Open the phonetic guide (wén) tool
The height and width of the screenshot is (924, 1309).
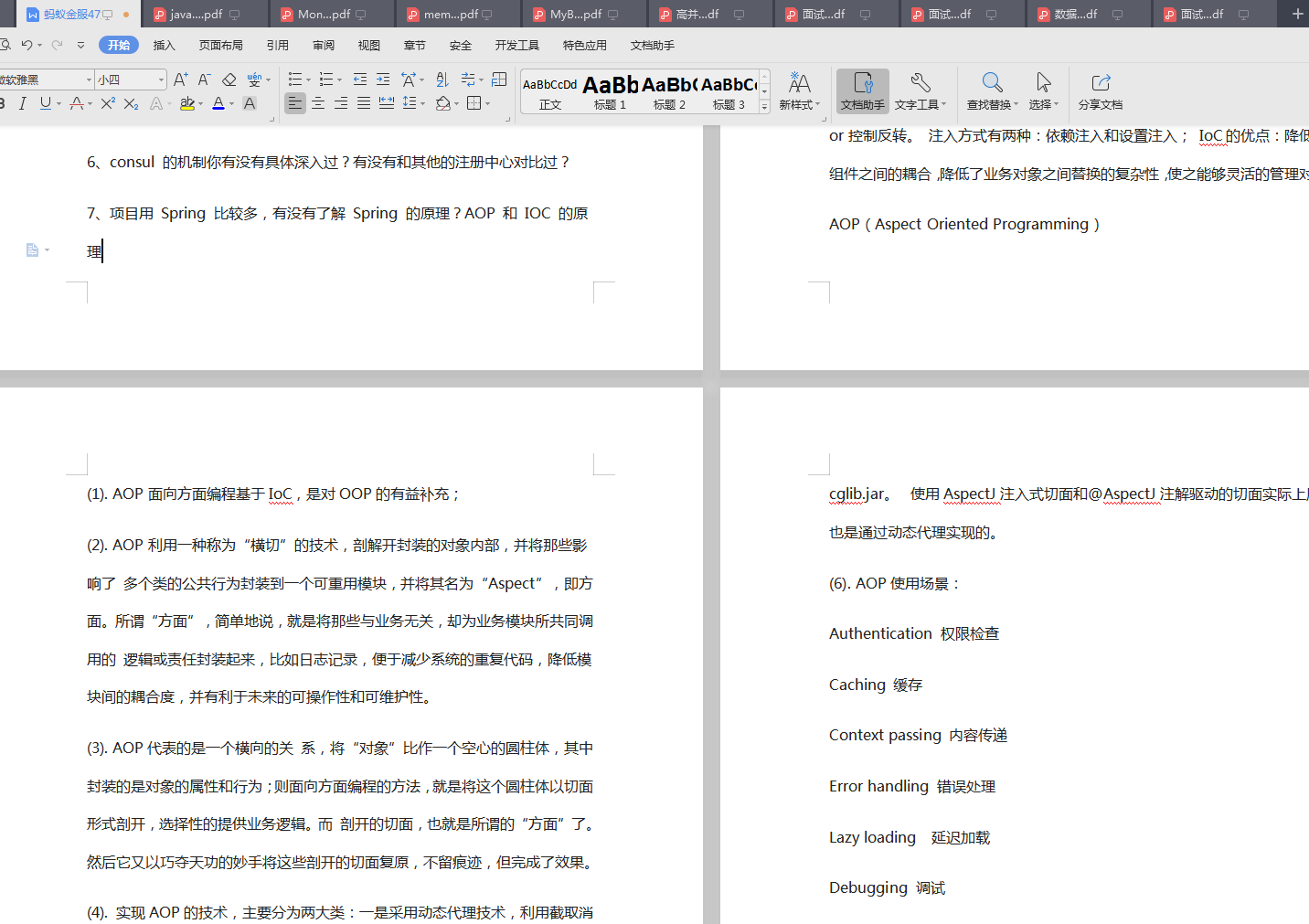click(x=254, y=80)
